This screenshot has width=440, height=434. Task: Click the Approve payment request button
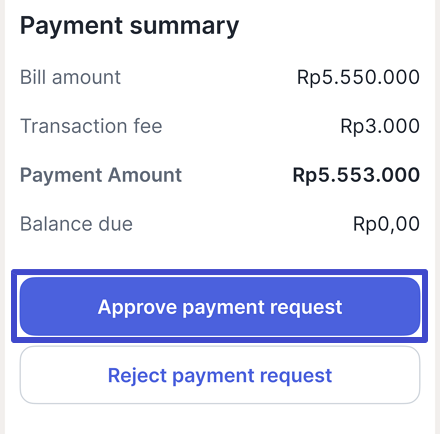[x=220, y=306]
